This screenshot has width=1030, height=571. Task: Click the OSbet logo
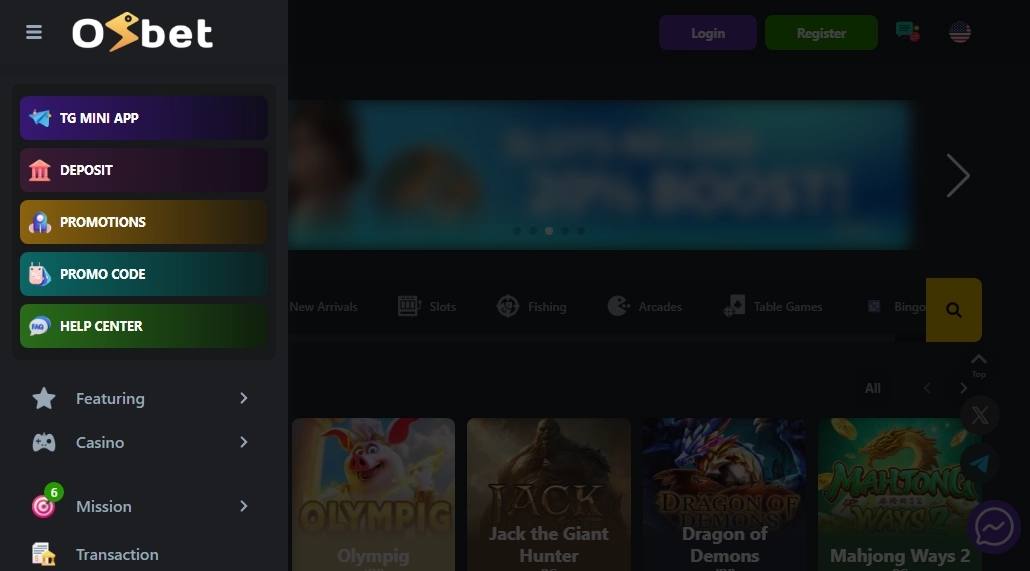tap(142, 32)
